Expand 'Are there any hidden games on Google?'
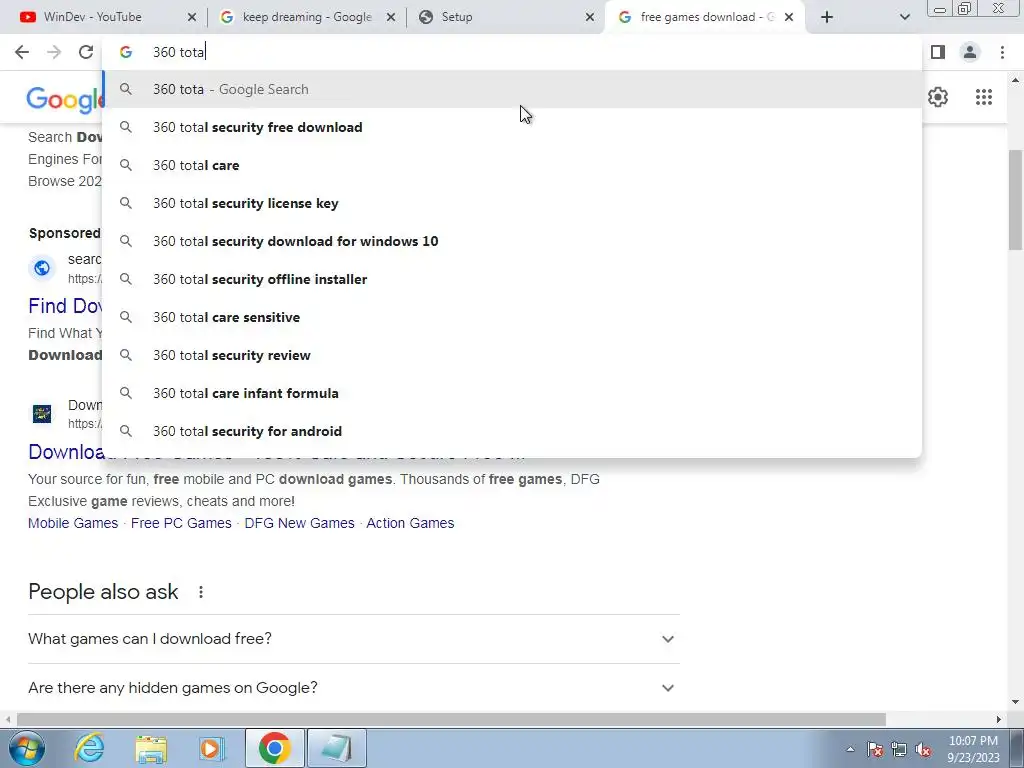Screen dimensions: 1024x768 pyautogui.click(x=354, y=688)
